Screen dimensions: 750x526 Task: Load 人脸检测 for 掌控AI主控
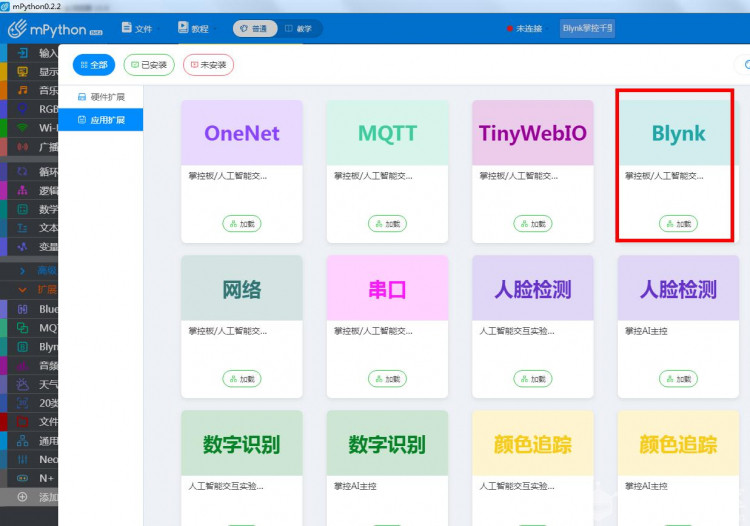(x=678, y=379)
